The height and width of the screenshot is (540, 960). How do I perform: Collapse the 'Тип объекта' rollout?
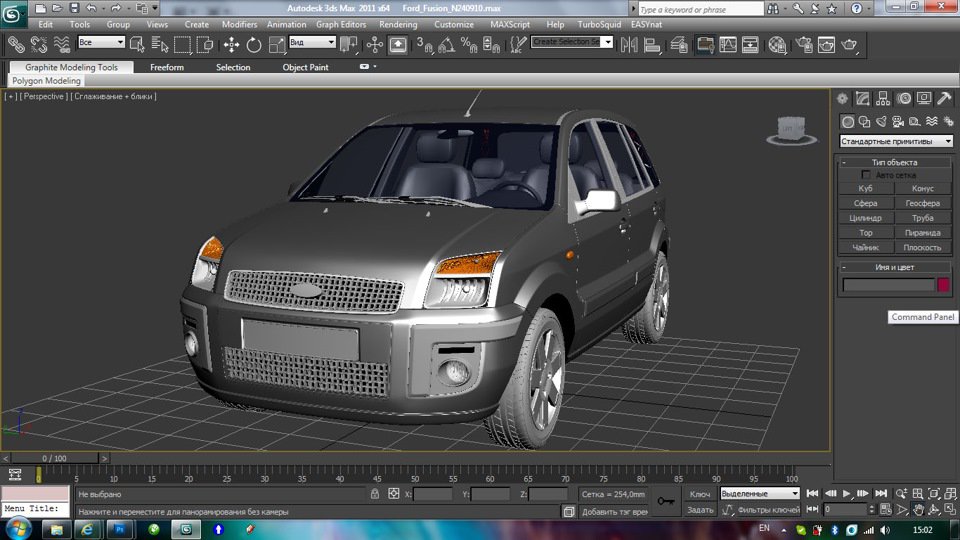pyautogui.click(x=844, y=162)
